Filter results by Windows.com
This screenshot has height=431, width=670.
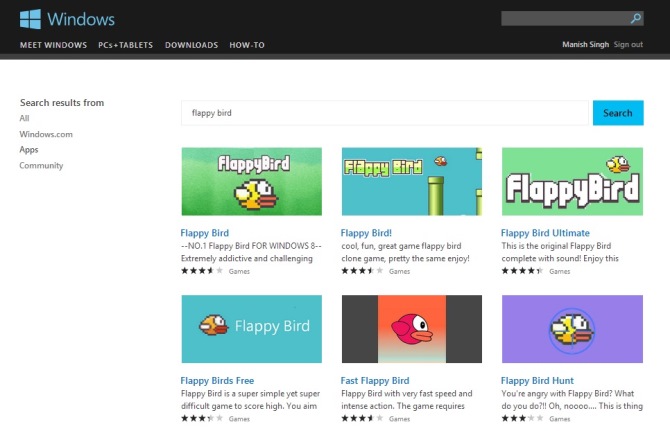point(46,134)
